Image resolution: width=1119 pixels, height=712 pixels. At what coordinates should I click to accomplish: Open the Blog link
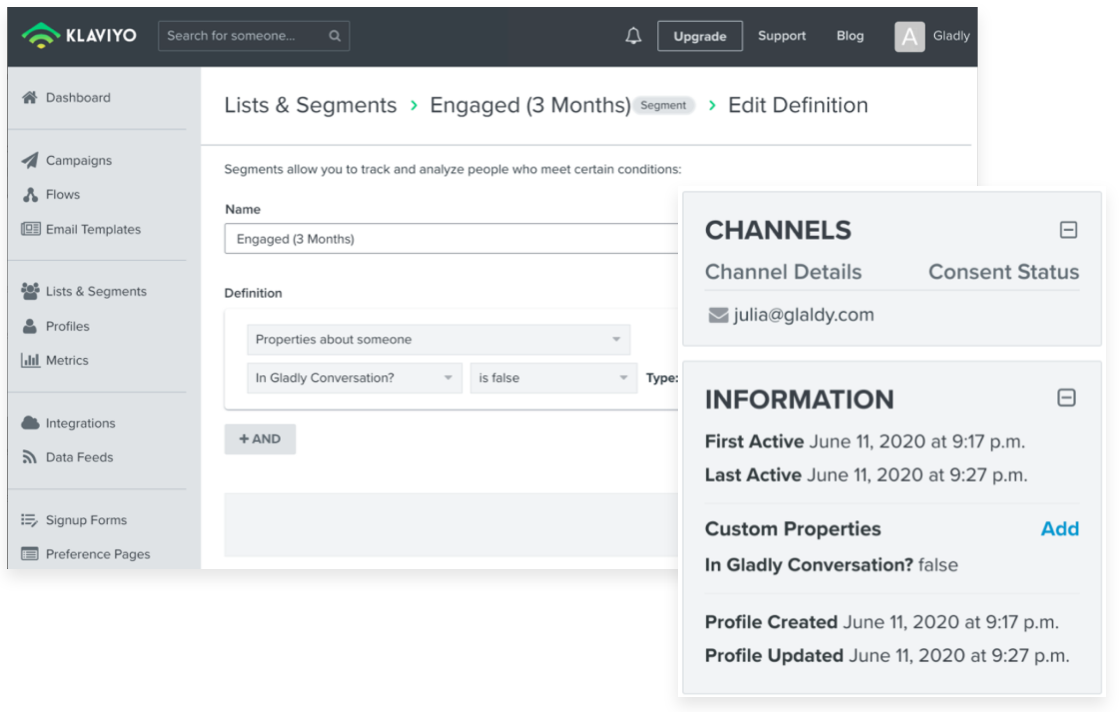(850, 36)
